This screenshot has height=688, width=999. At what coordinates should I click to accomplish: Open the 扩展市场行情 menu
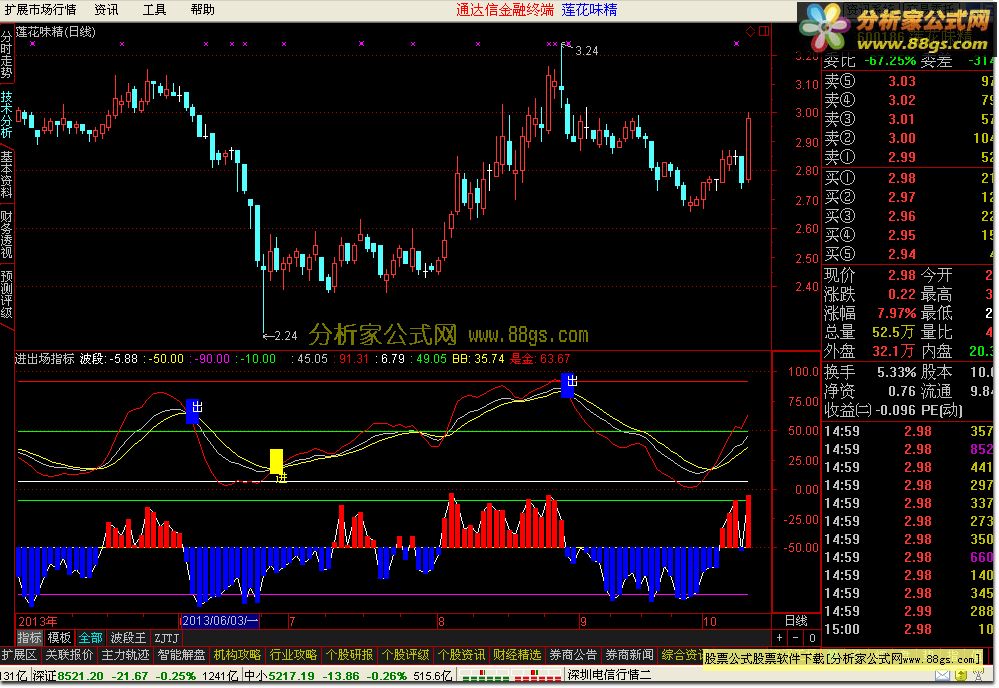click(40, 10)
